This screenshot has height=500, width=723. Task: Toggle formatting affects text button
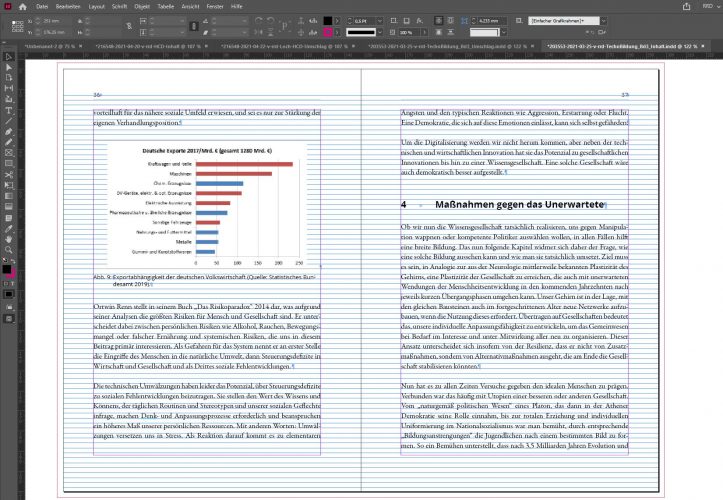point(12,284)
